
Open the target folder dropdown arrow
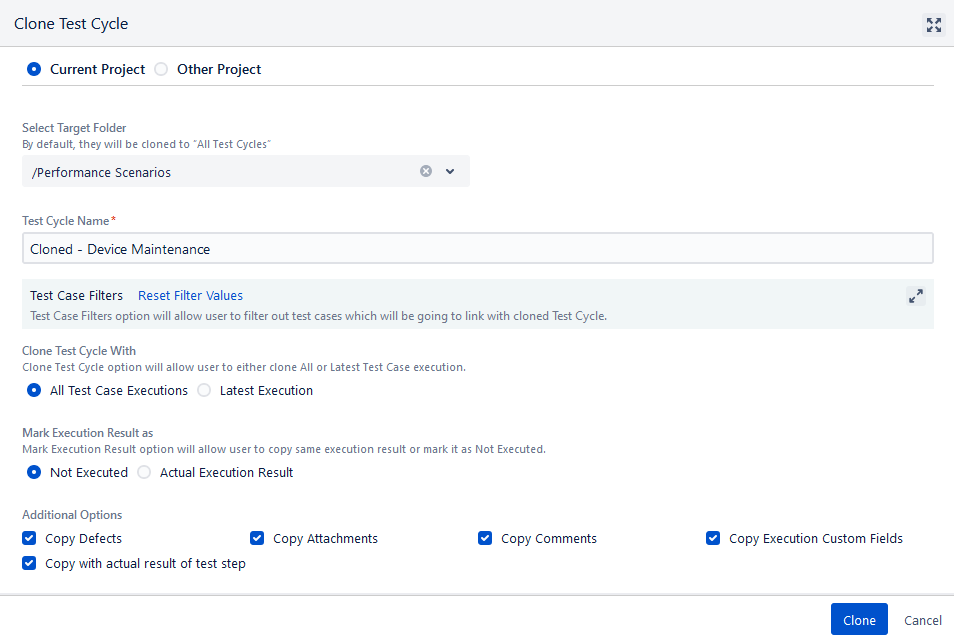tap(450, 171)
